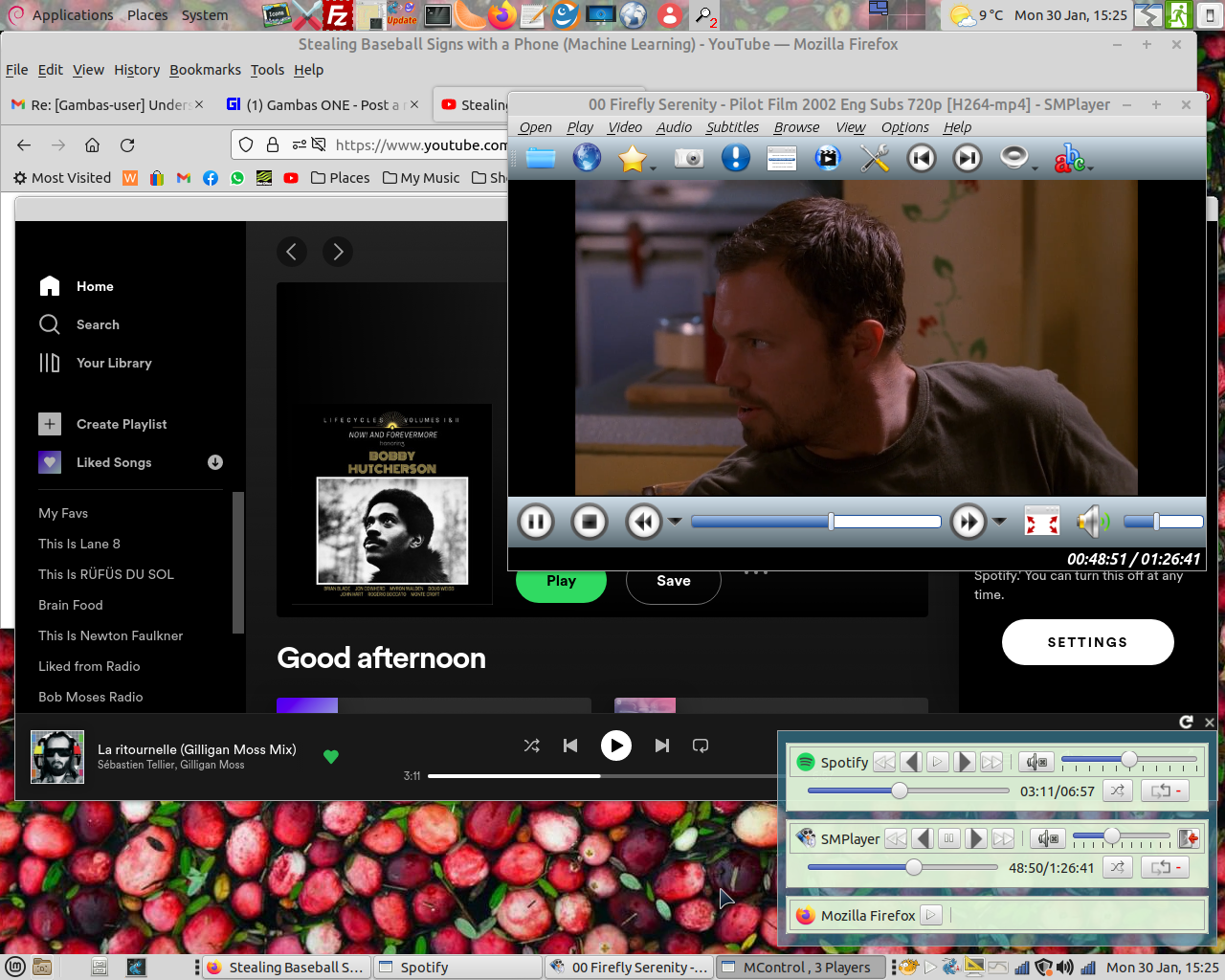
Task: Open the Subtitles menu in SMPlayer
Action: [x=732, y=127]
